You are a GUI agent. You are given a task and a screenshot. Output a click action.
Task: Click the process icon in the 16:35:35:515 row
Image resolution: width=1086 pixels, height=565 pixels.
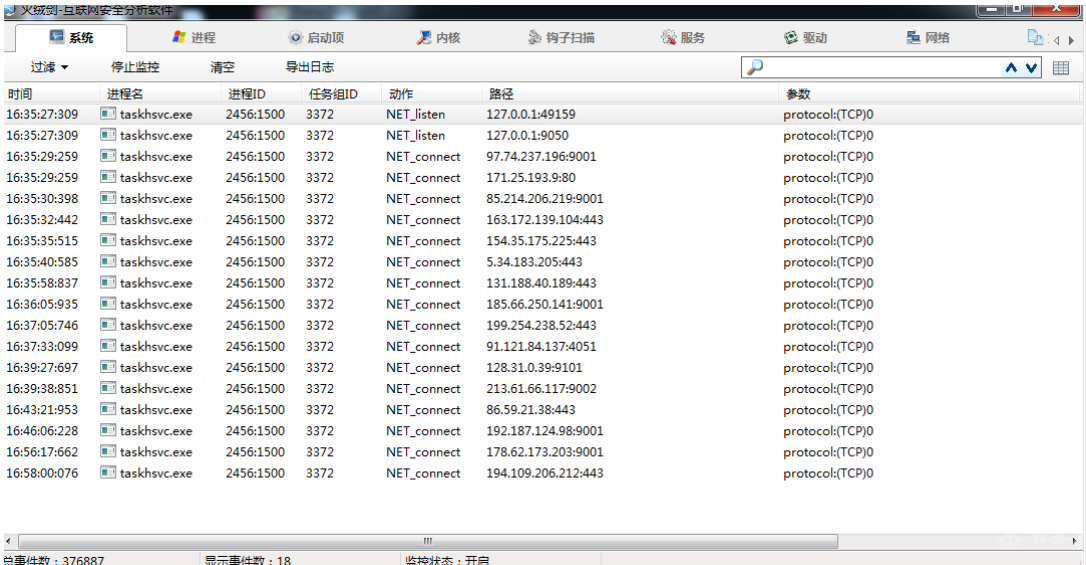pos(107,241)
